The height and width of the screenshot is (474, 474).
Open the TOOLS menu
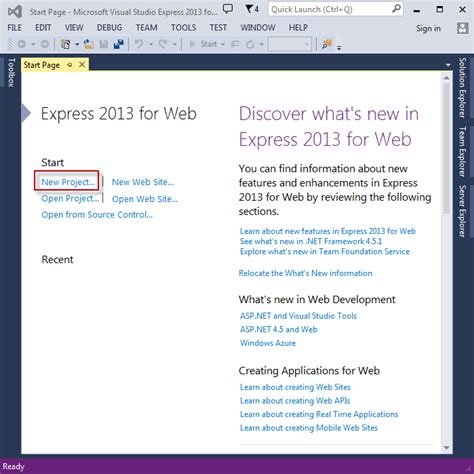click(184, 28)
